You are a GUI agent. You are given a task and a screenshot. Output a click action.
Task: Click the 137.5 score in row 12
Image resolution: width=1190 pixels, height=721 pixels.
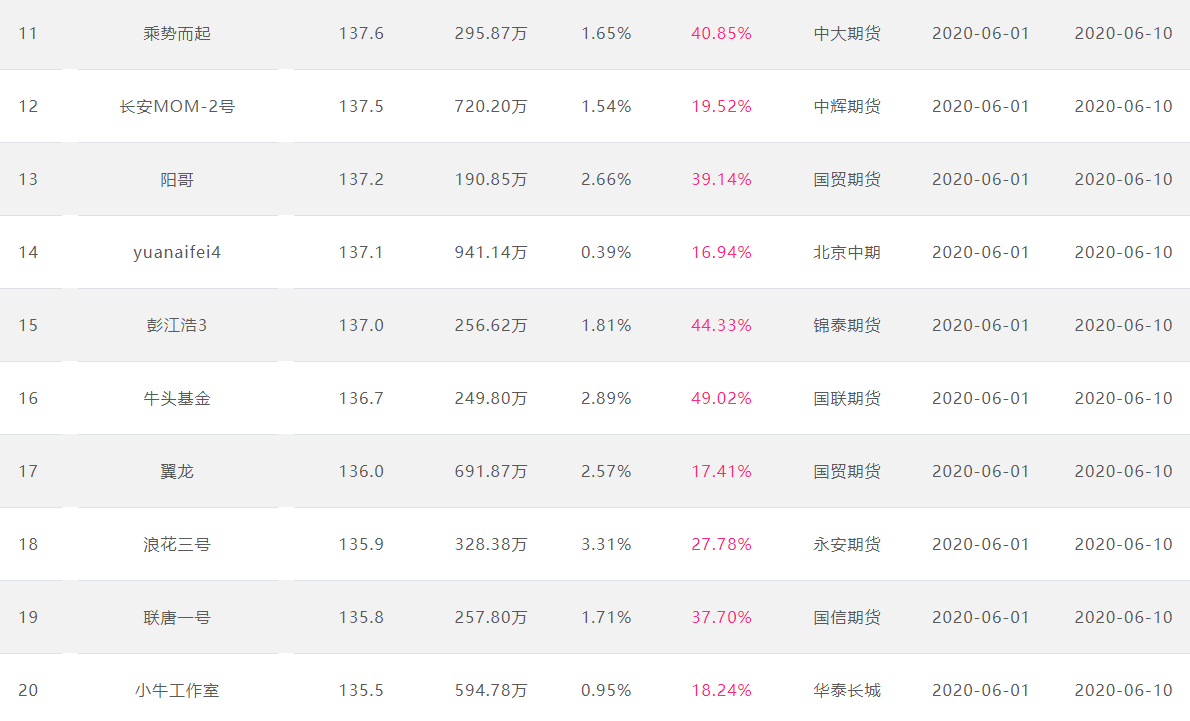[361, 106]
